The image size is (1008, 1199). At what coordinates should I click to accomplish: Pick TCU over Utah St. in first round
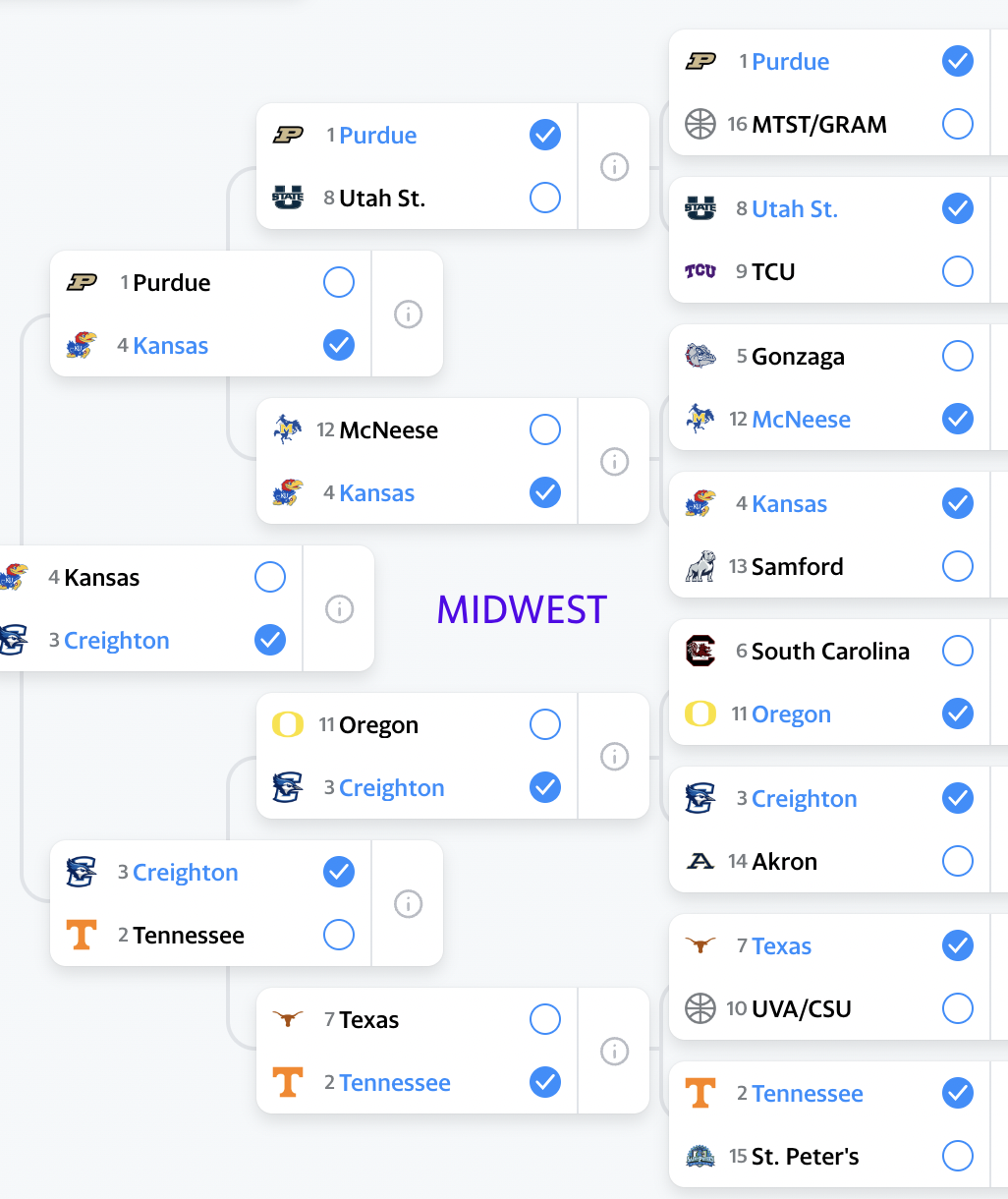(x=958, y=271)
